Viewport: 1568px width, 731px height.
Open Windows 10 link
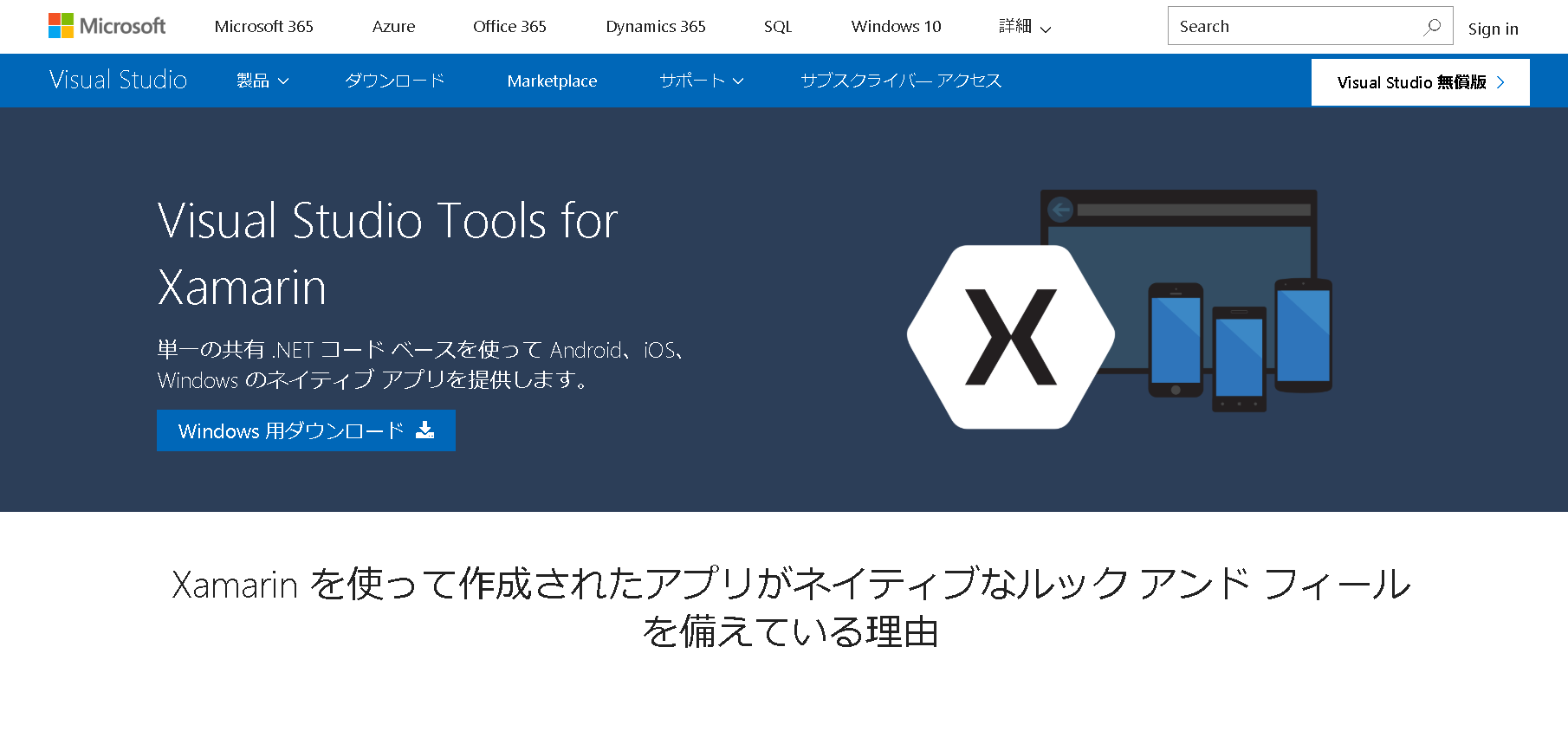coord(896,27)
